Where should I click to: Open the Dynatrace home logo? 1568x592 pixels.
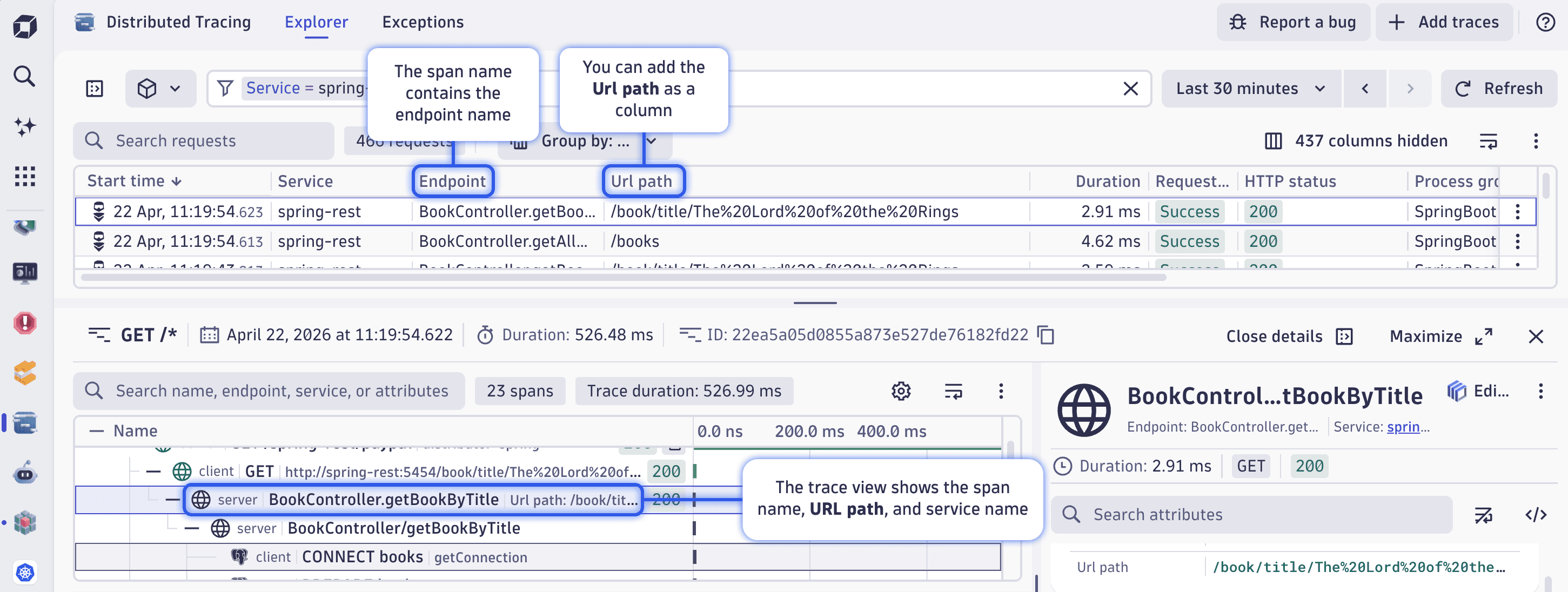pos(25,27)
